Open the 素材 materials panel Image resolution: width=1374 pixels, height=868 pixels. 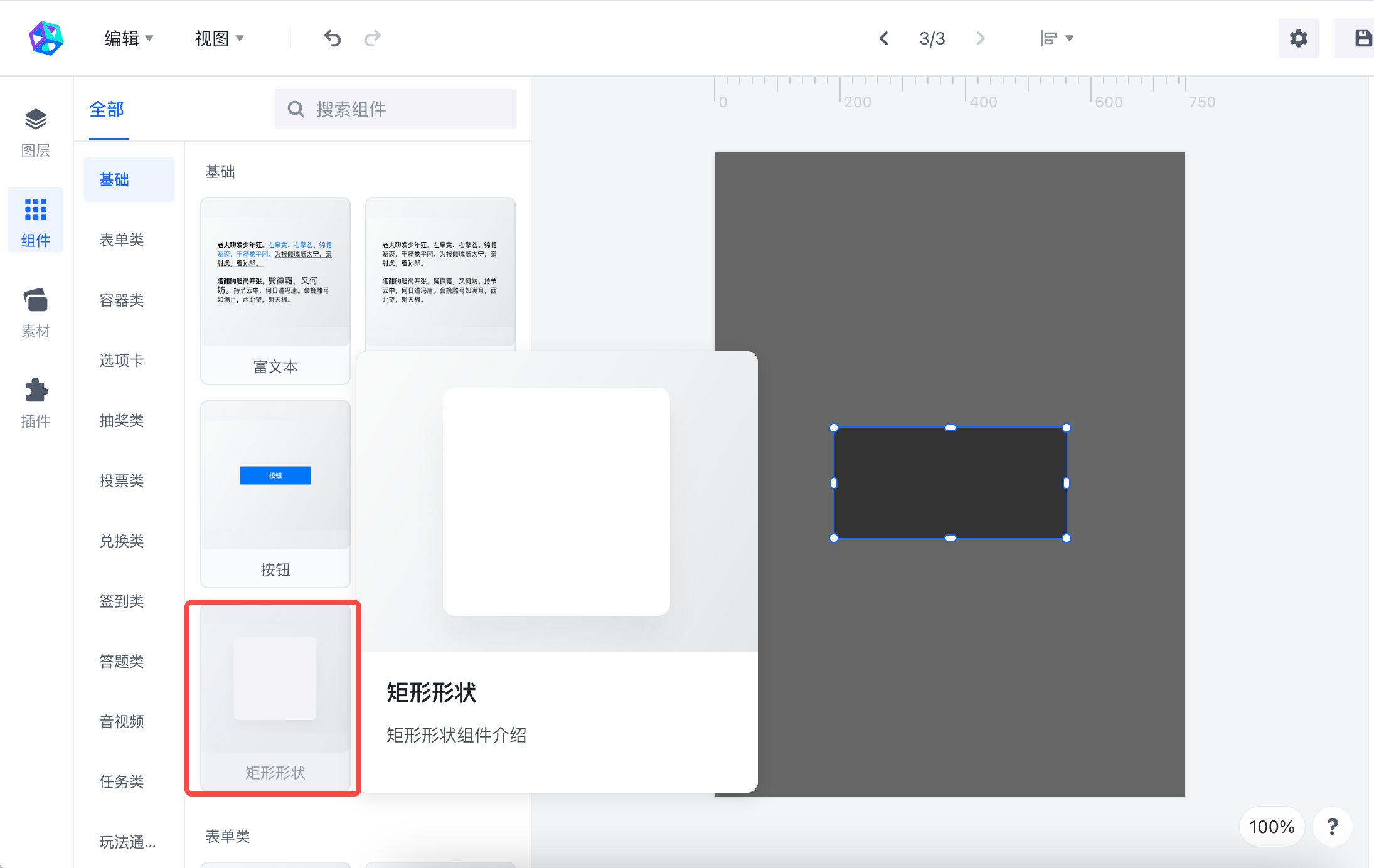tap(36, 313)
